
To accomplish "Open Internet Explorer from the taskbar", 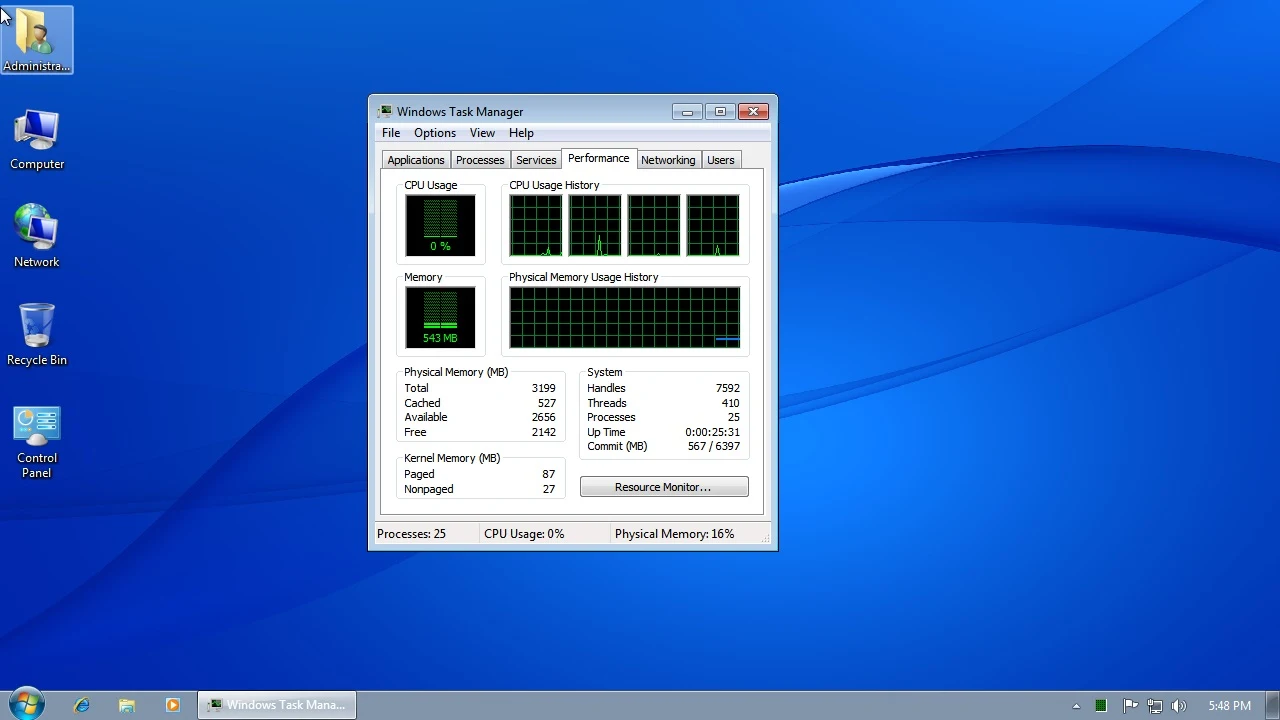I will [82, 705].
